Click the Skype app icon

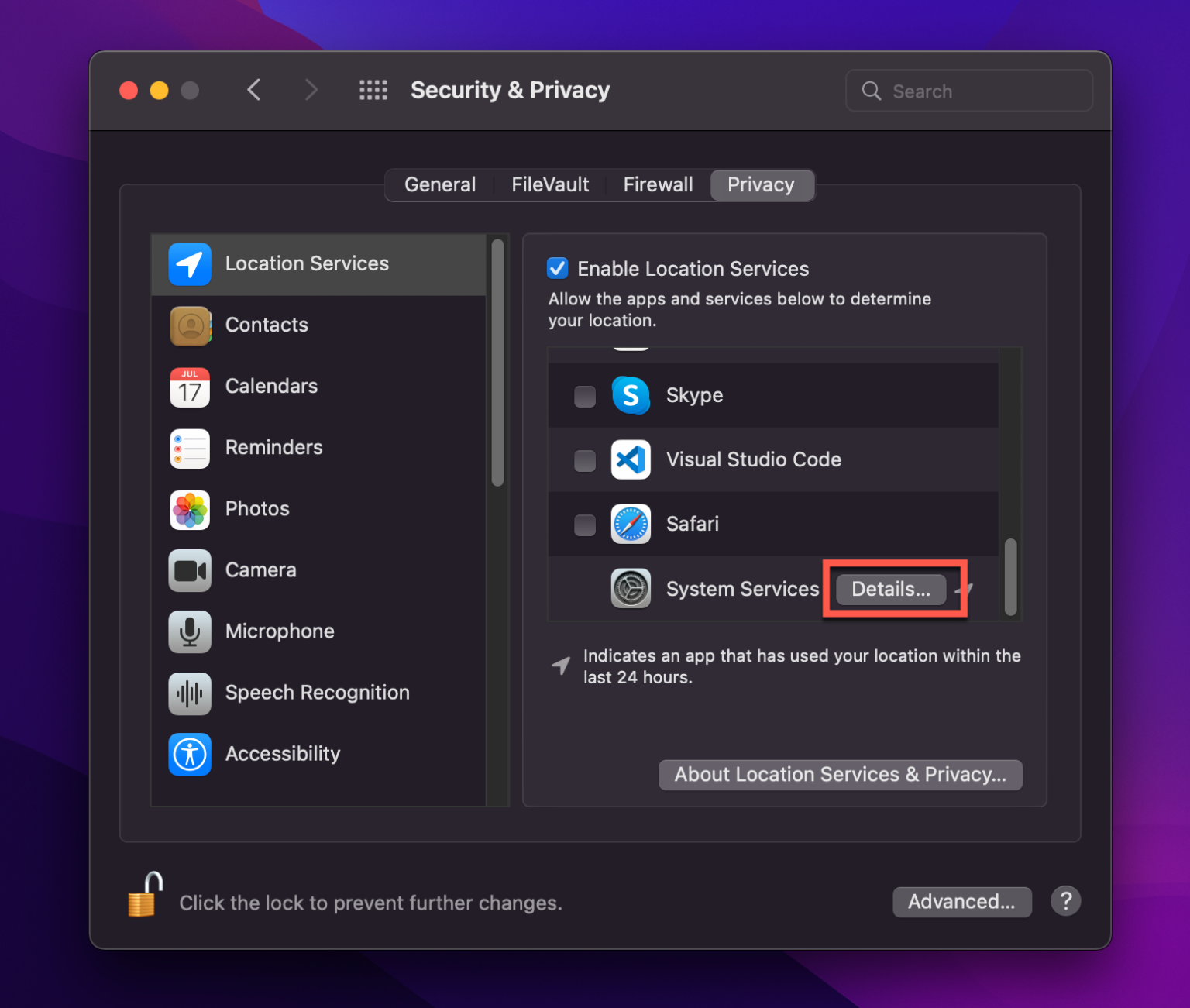(631, 396)
